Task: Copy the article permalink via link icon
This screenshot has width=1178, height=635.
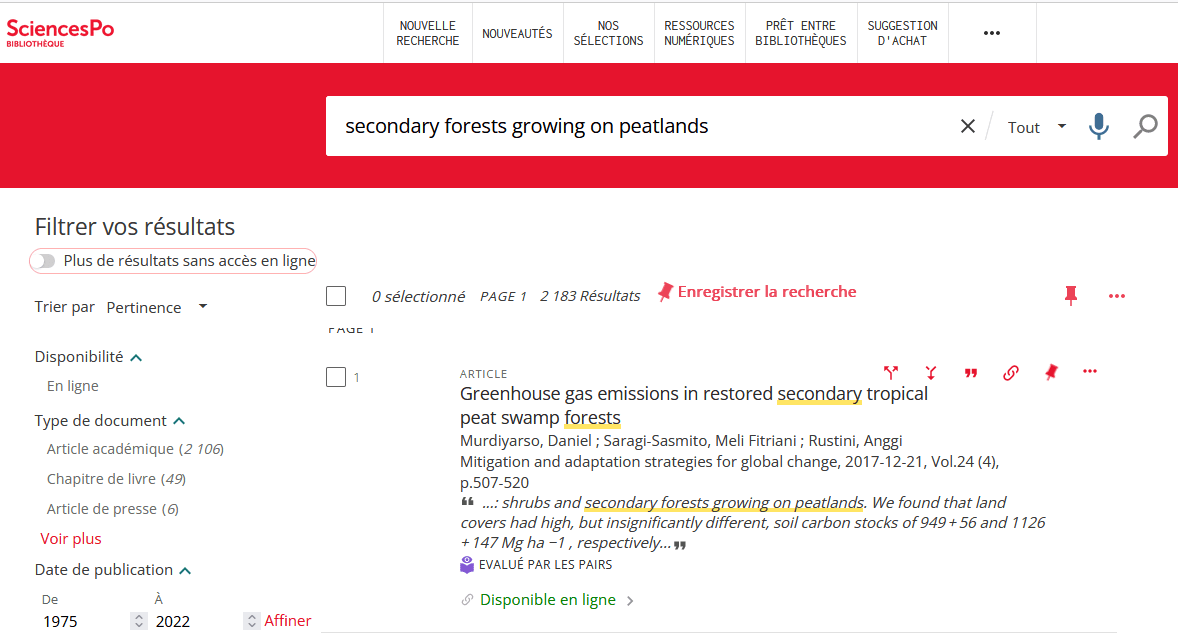Action: pyautogui.click(x=1010, y=373)
